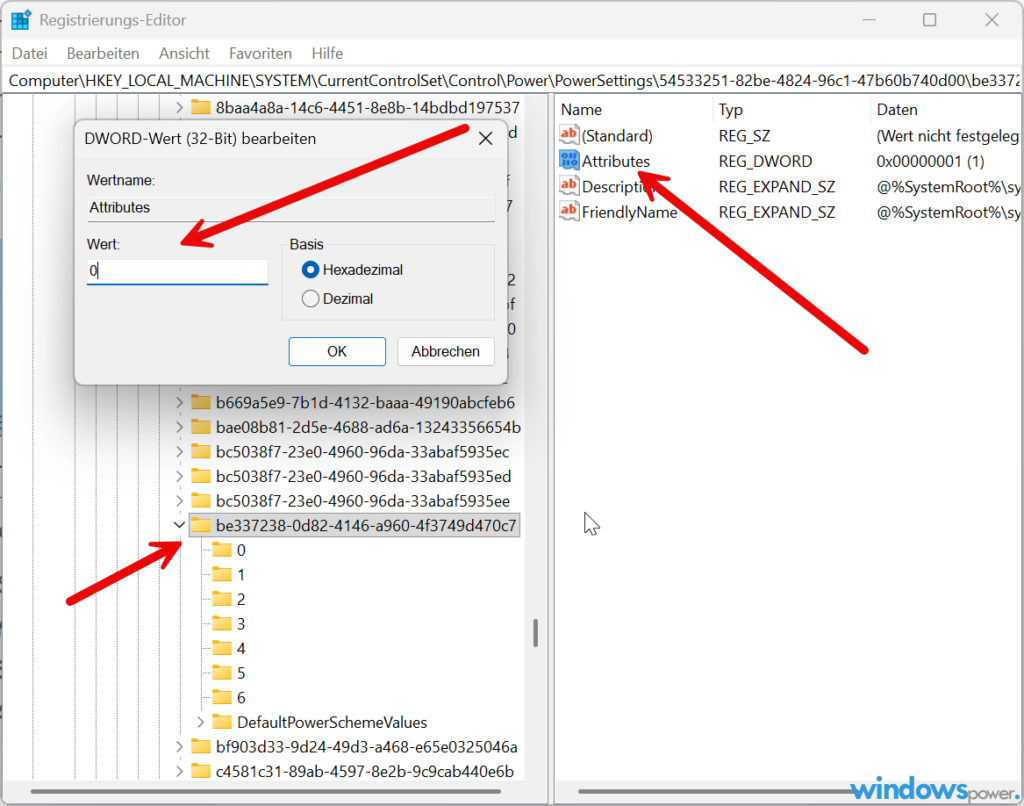Click the Name column header

[x=633, y=109]
